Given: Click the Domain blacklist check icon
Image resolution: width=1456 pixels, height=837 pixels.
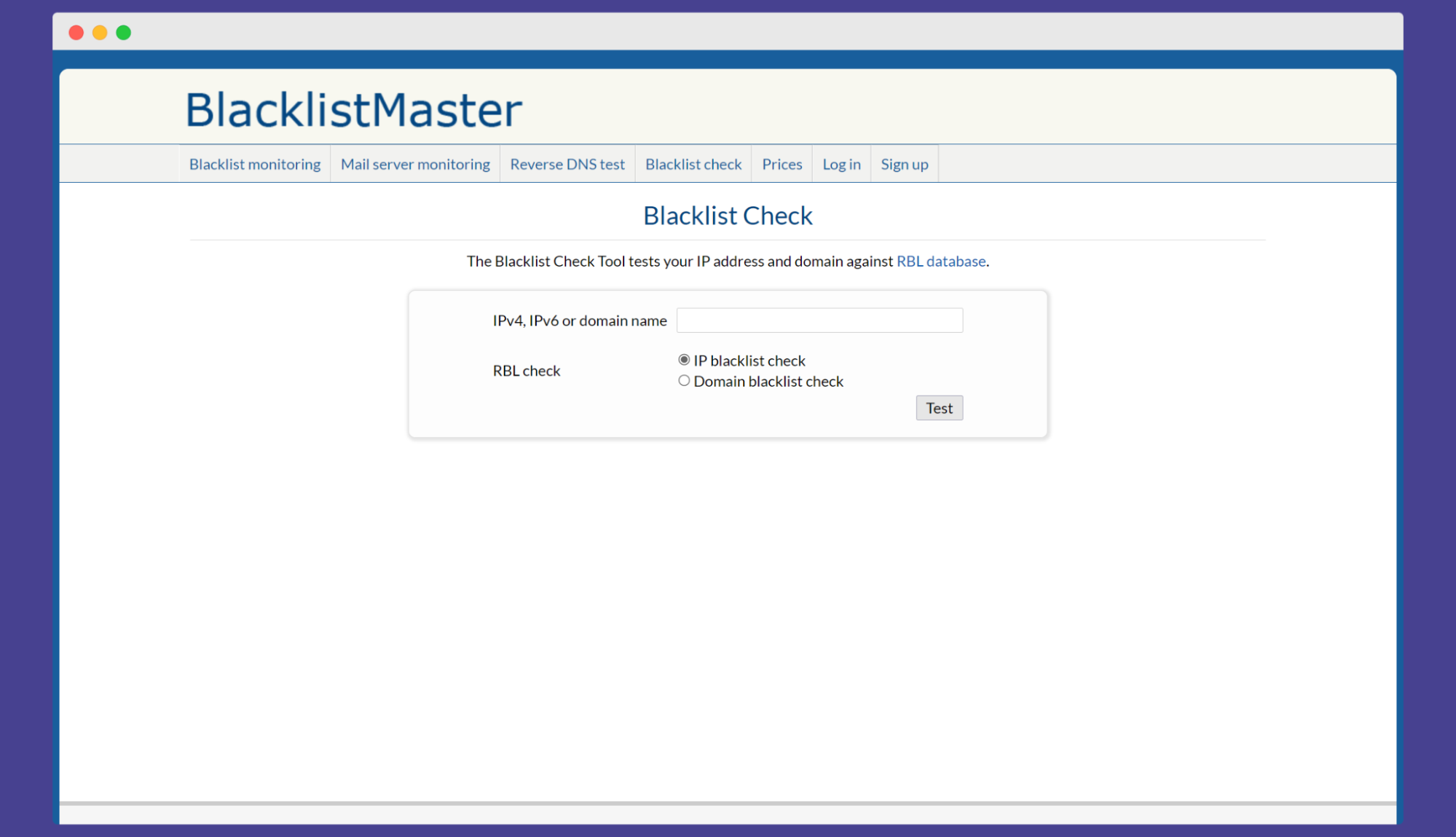Looking at the screenshot, I should point(683,381).
